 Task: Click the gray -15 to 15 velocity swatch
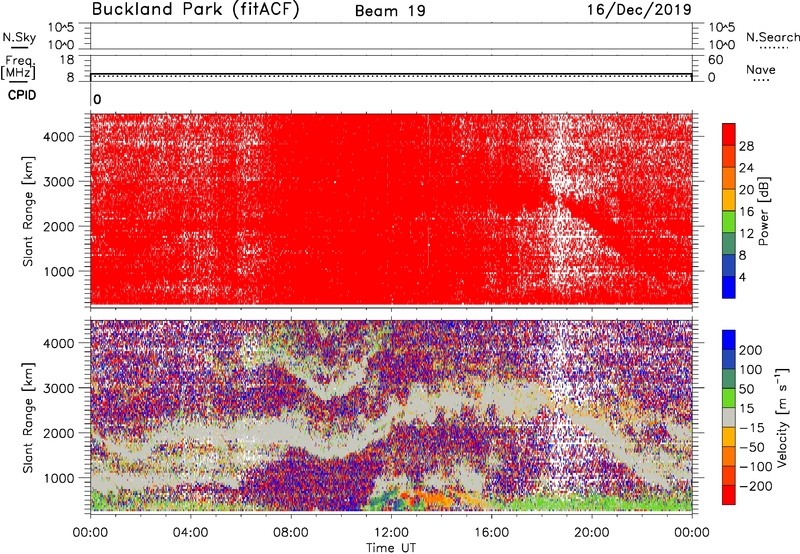pyautogui.click(x=729, y=417)
